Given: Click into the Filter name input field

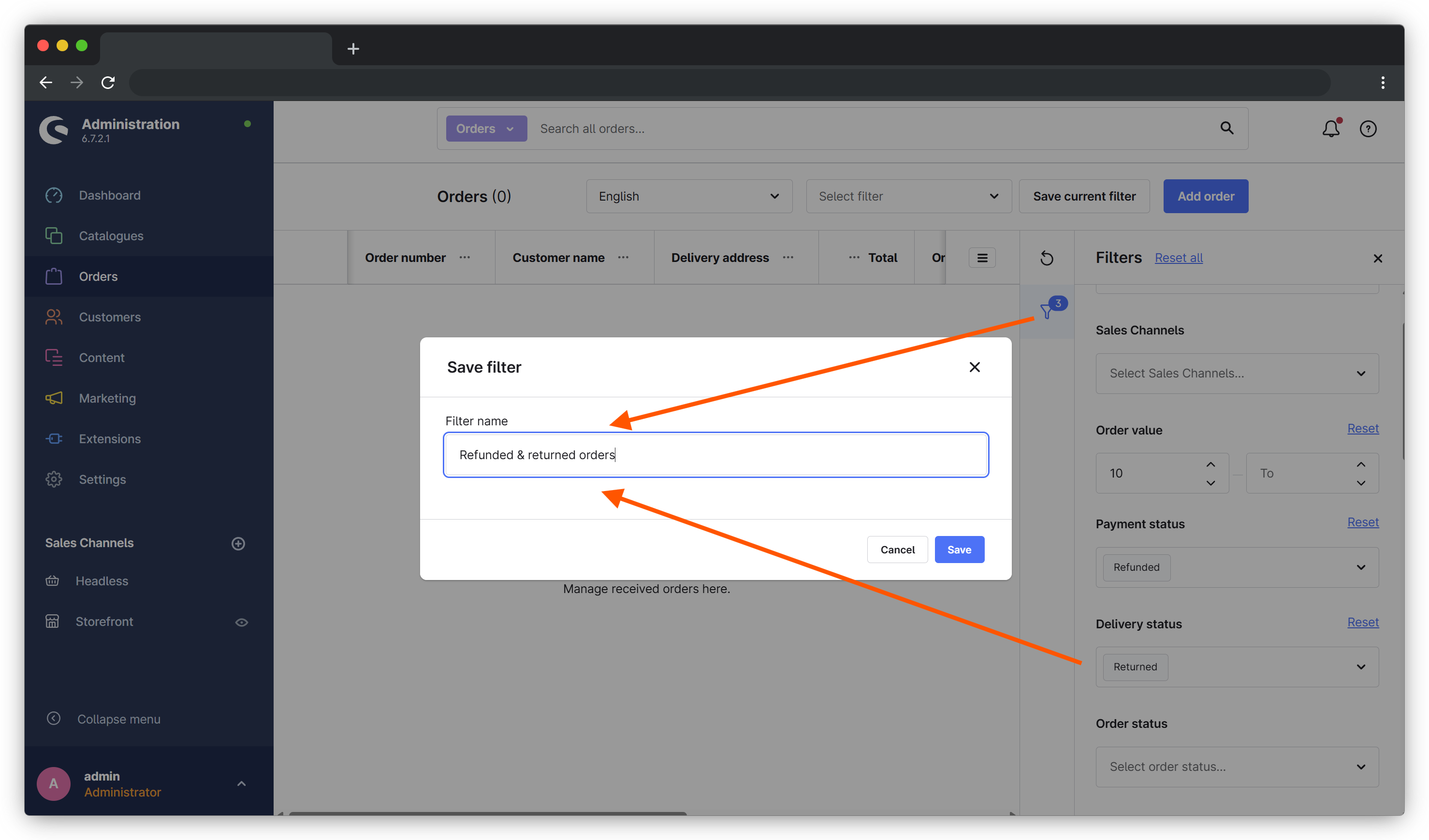Looking at the screenshot, I should click(x=715, y=455).
